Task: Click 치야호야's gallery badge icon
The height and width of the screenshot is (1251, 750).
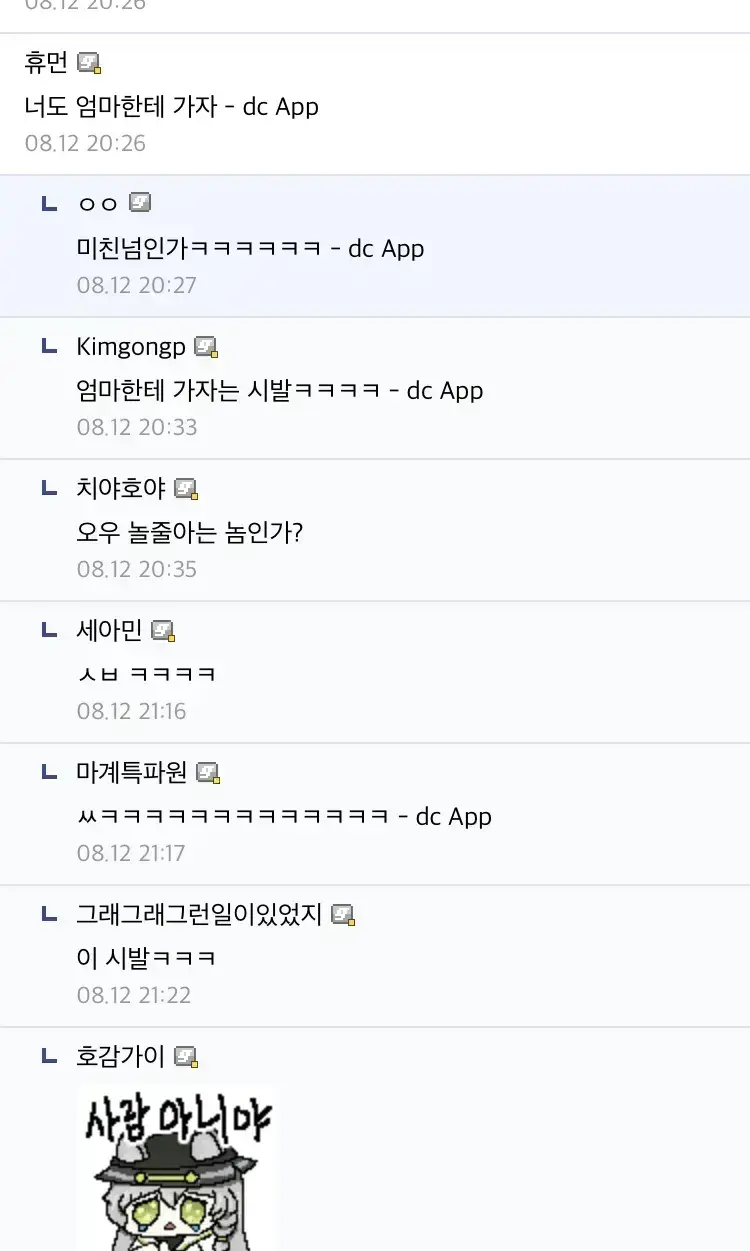Action: [186, 487]
